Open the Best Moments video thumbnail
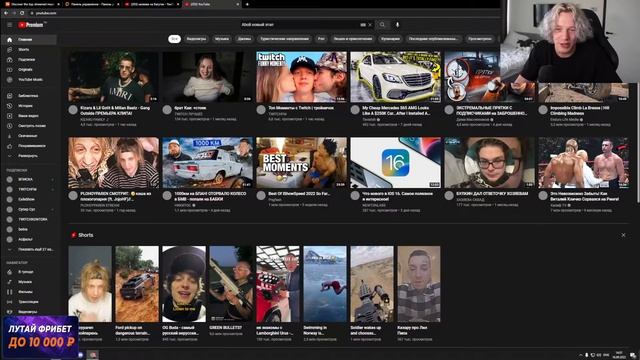Viewport: 640px width, 360px height. click(302, 162)
